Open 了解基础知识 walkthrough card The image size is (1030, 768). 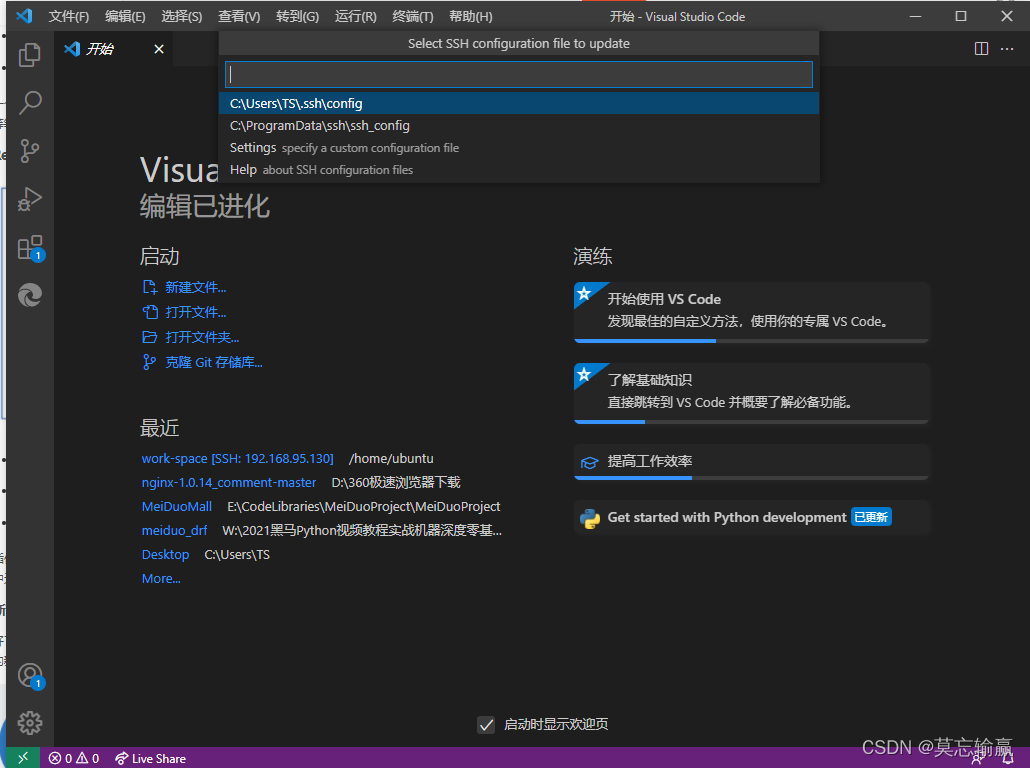tap(751, 393)
